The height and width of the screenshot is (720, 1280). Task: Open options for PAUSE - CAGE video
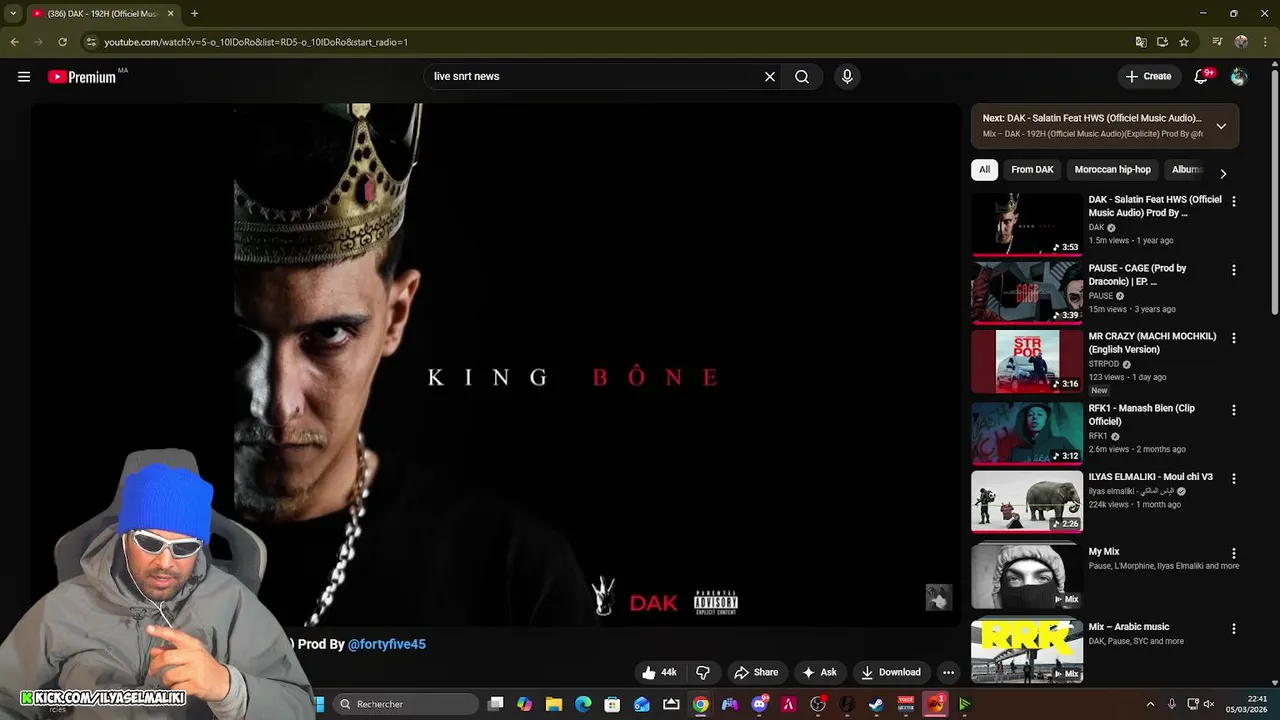click(x=1233, y=270)
